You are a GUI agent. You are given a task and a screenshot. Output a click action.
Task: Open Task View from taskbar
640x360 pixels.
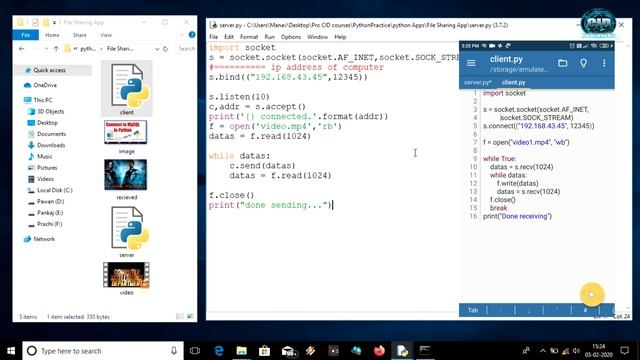(x=195, y=351)
